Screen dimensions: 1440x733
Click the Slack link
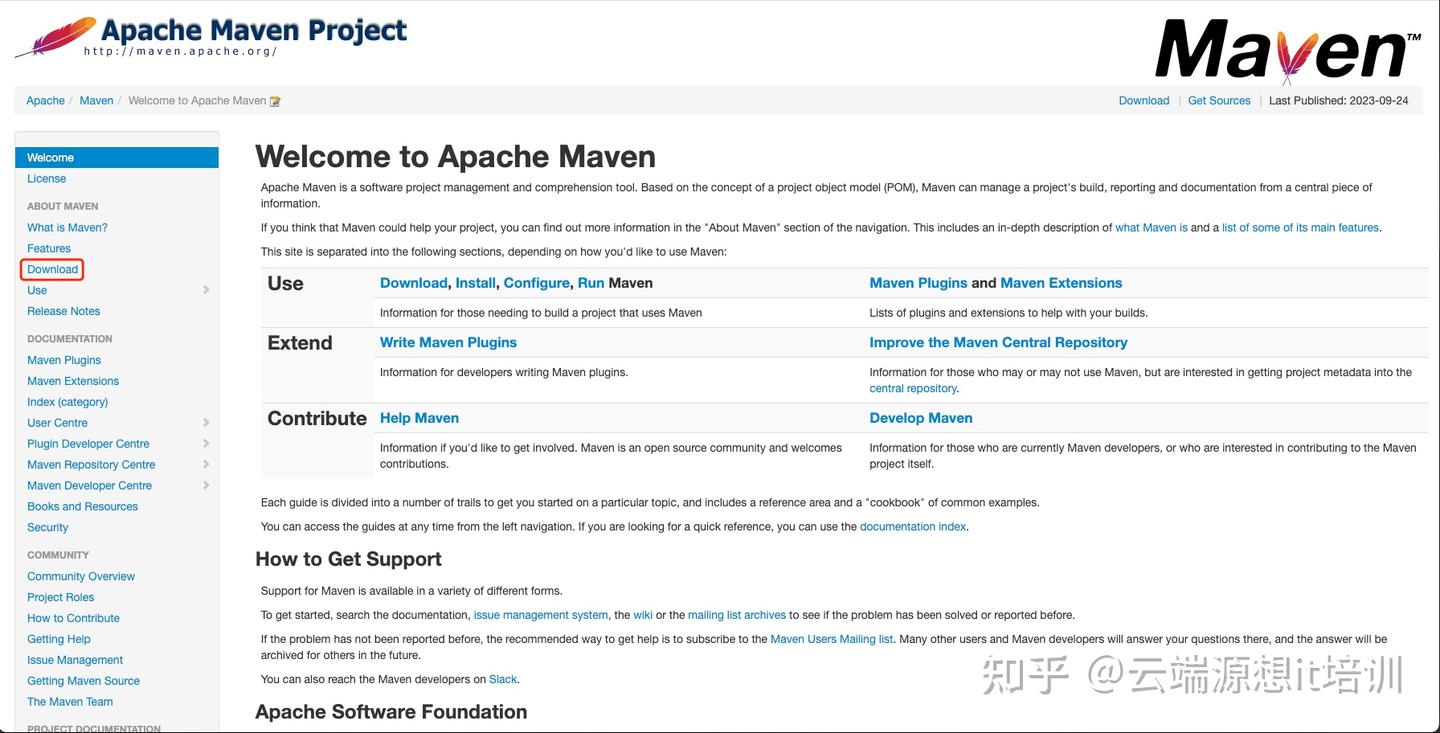(503, 679)
